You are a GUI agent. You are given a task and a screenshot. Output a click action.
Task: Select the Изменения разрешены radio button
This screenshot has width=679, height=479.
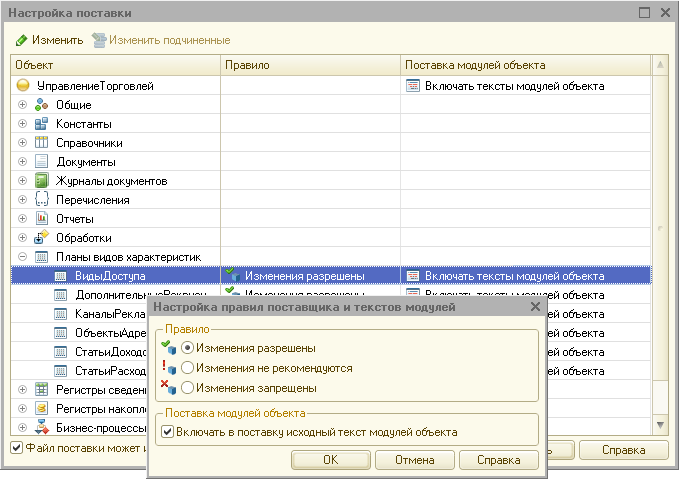pyautogui.click(x=187, y=348)
